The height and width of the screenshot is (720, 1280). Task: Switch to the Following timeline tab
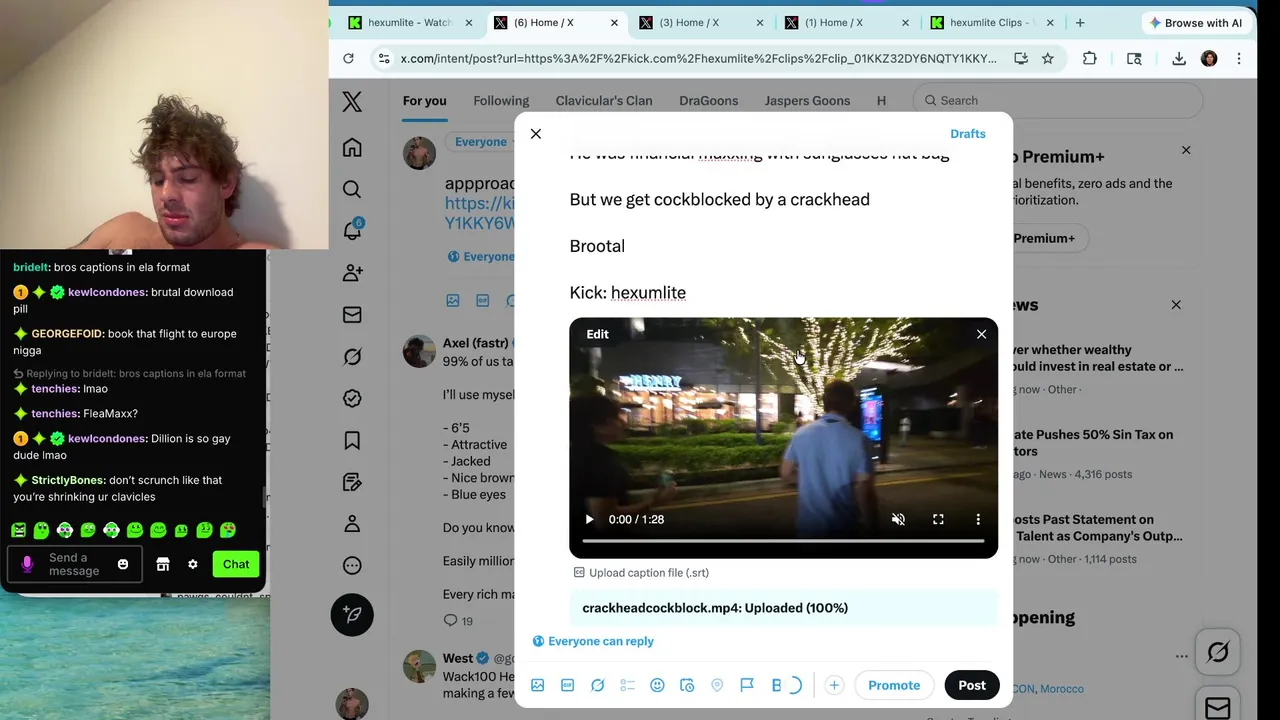(501, 100)
